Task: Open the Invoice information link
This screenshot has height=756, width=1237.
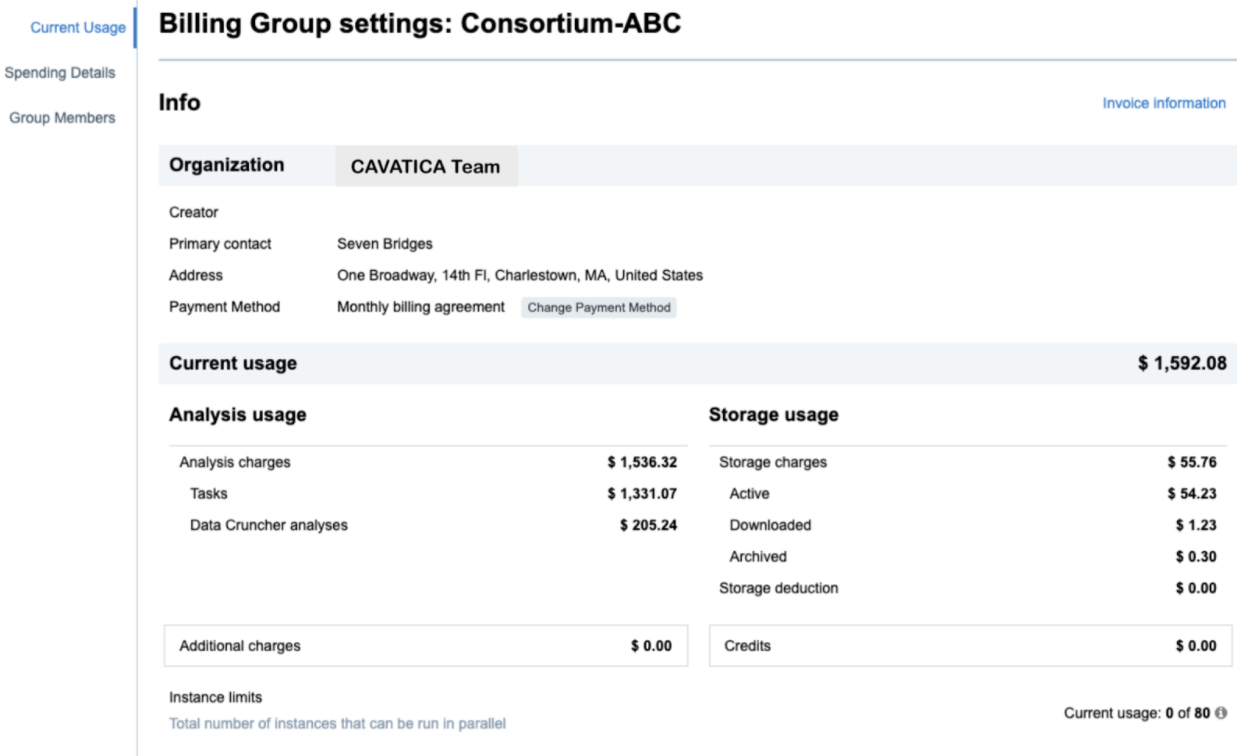Action: point(1163,103)
